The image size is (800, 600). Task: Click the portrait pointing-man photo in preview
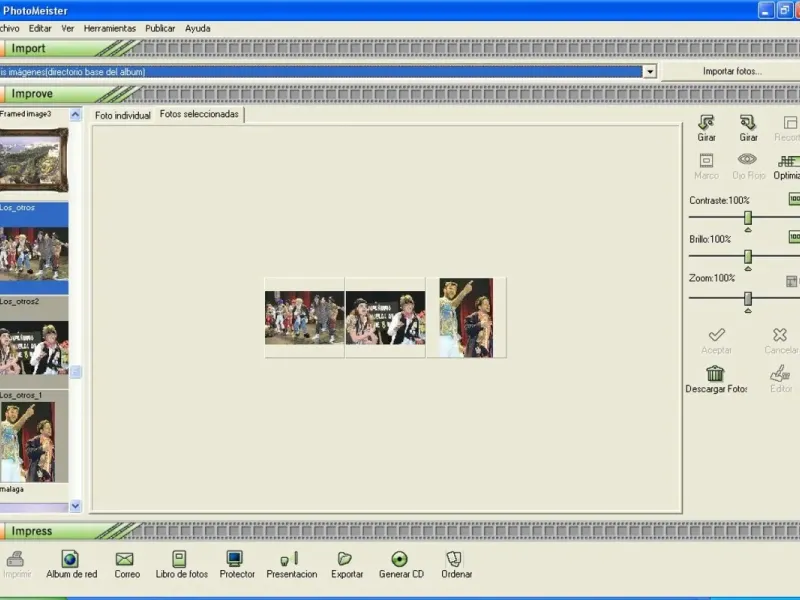tap(466, 317)
